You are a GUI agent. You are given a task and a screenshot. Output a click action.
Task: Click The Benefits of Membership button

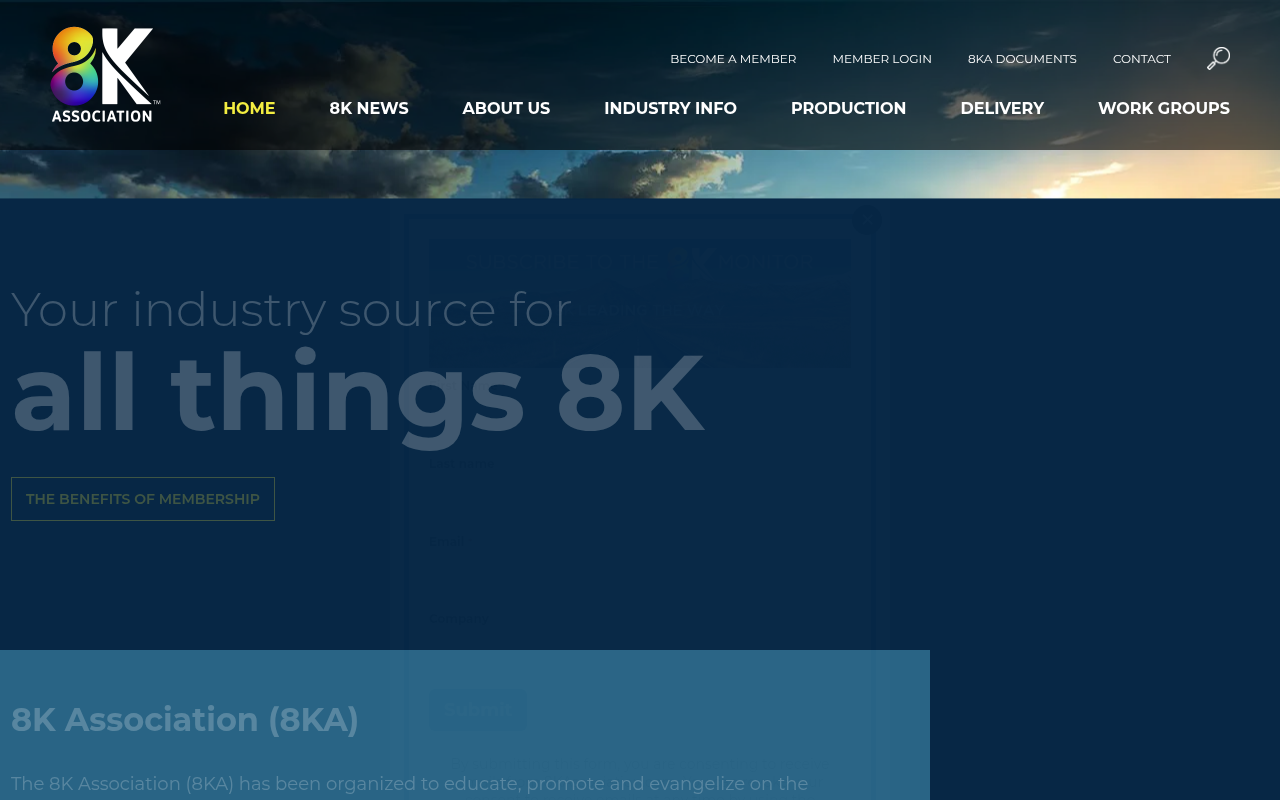(143, 499)
